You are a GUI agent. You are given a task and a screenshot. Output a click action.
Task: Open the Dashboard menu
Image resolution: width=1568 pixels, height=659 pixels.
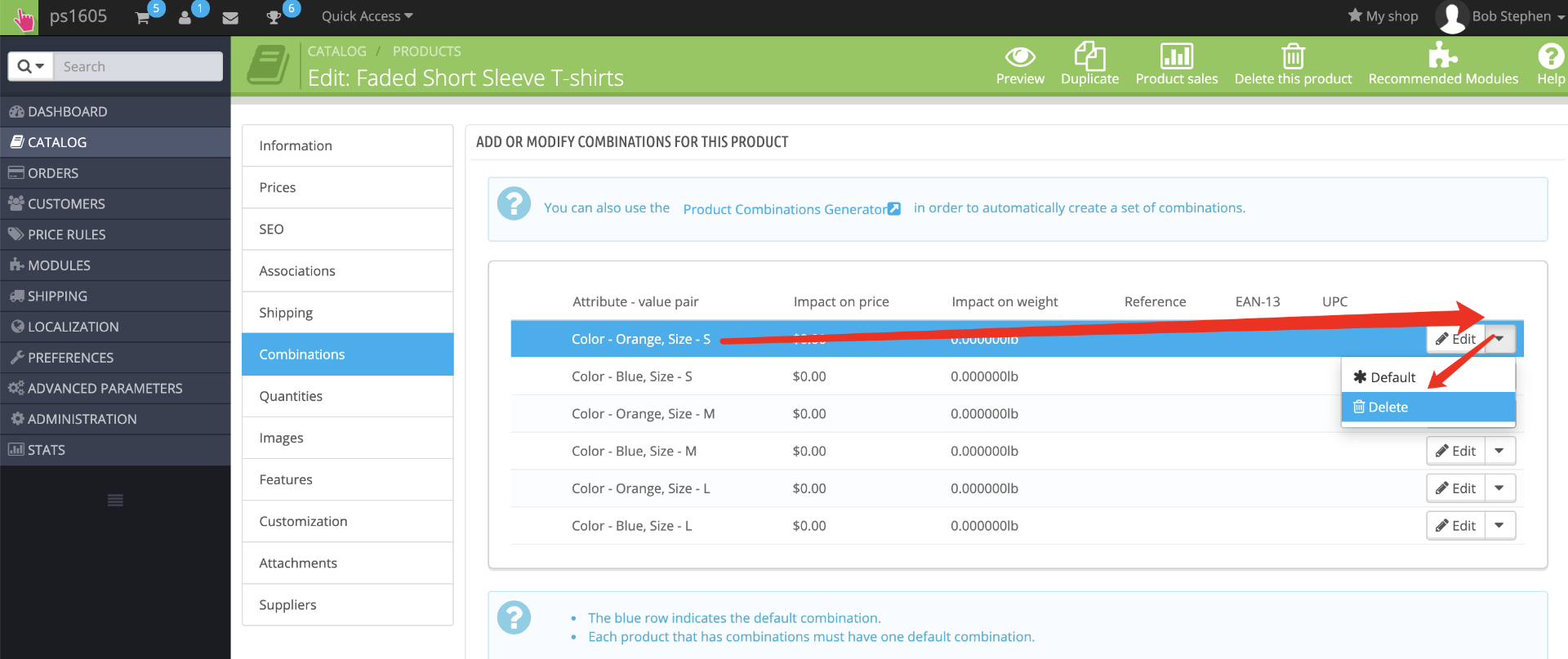(x=115, y=112)
